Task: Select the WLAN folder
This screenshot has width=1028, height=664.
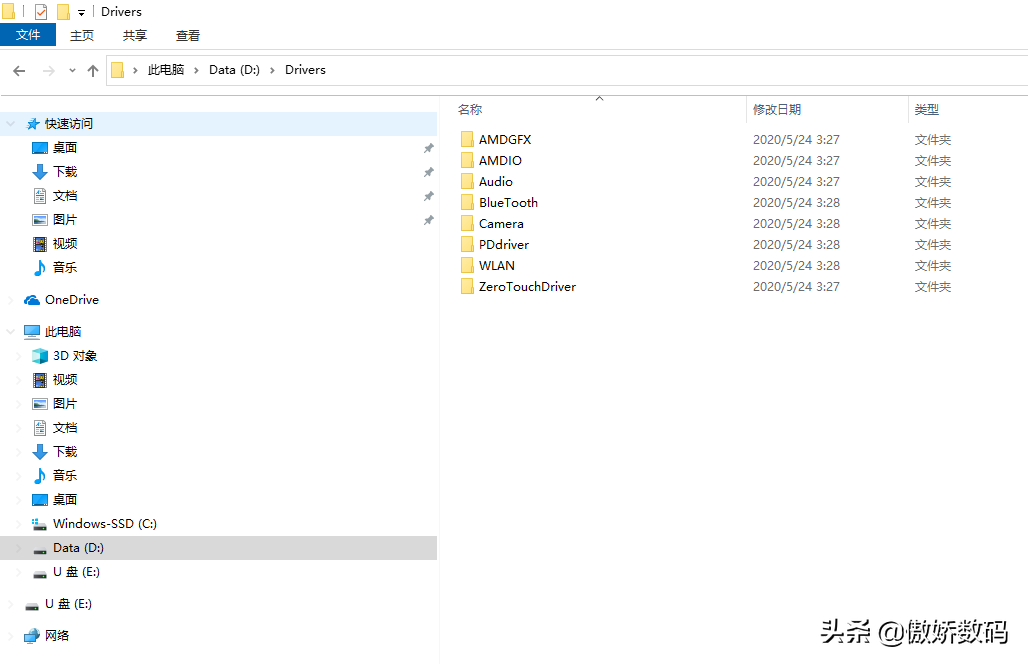Action: tap(496, 265)
